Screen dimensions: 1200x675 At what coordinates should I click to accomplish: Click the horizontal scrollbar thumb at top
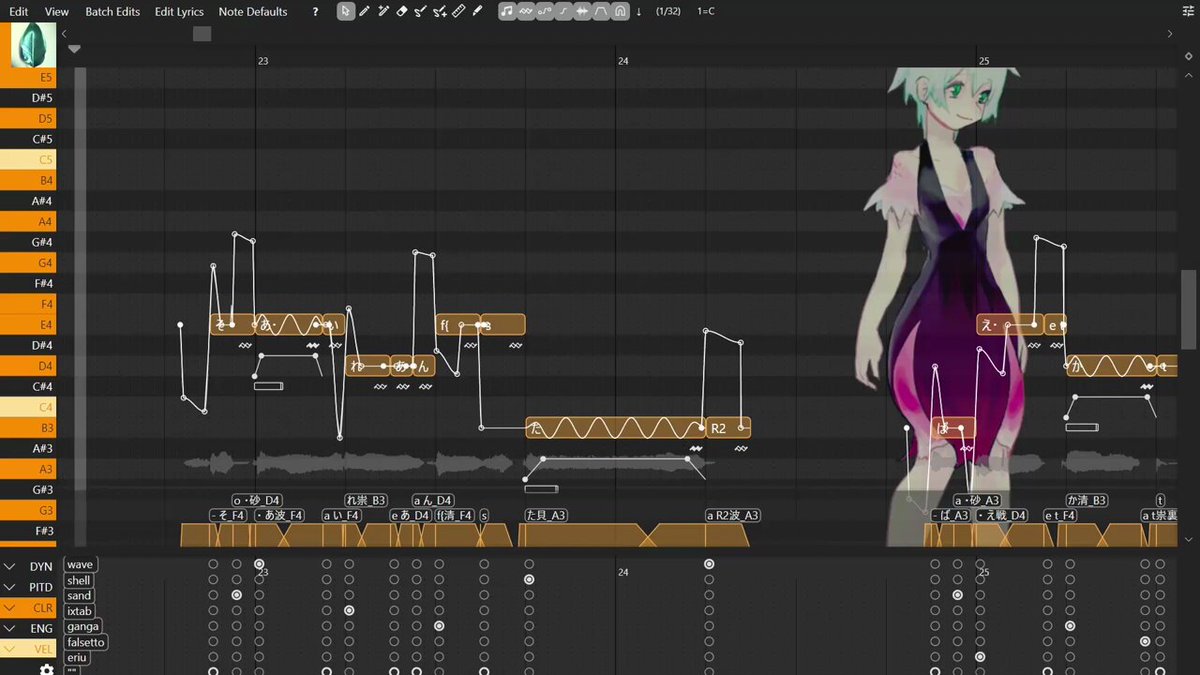tap(202, 34)
